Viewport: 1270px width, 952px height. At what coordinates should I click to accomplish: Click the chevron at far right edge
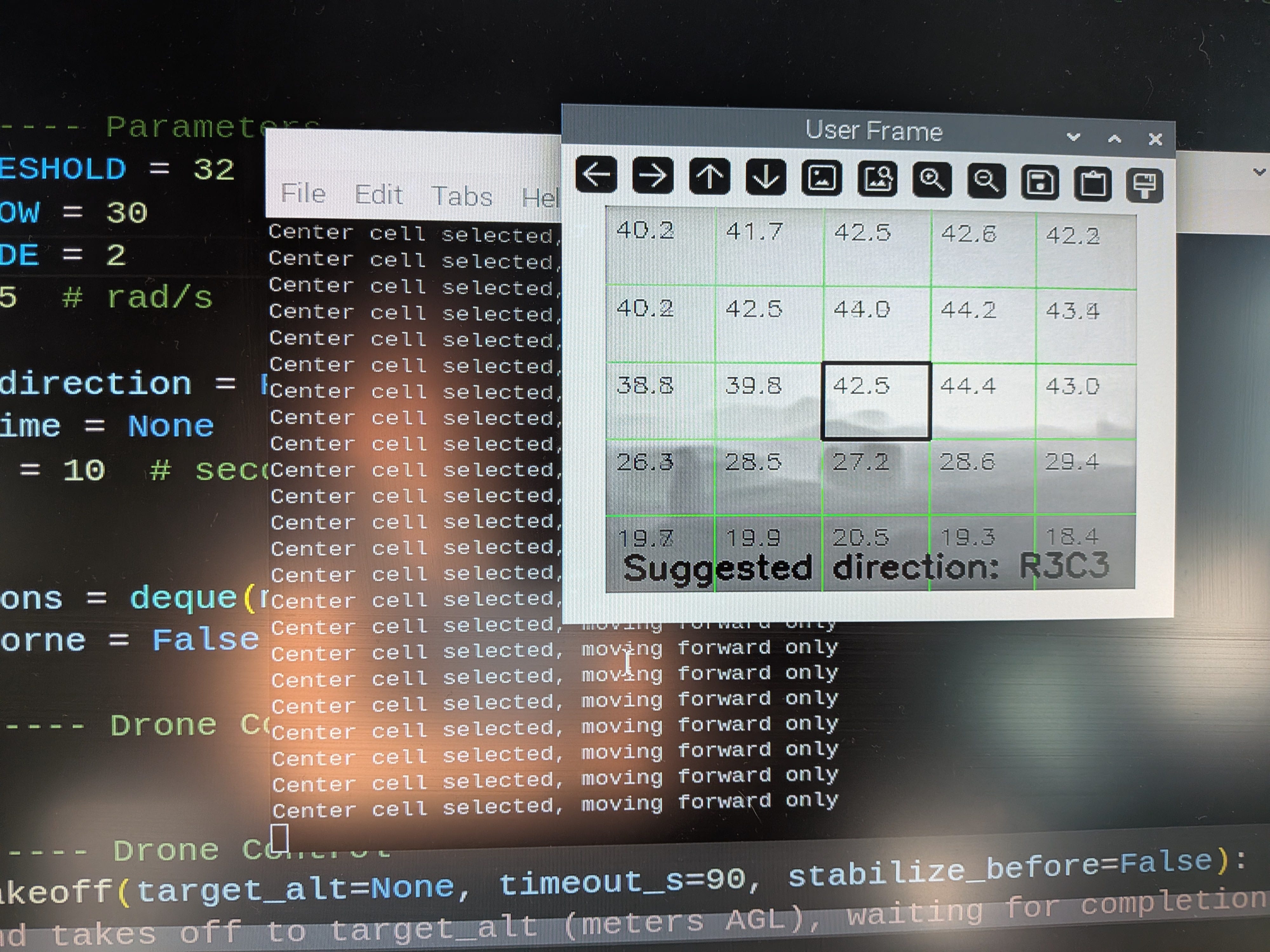(x=1259, y=172)
